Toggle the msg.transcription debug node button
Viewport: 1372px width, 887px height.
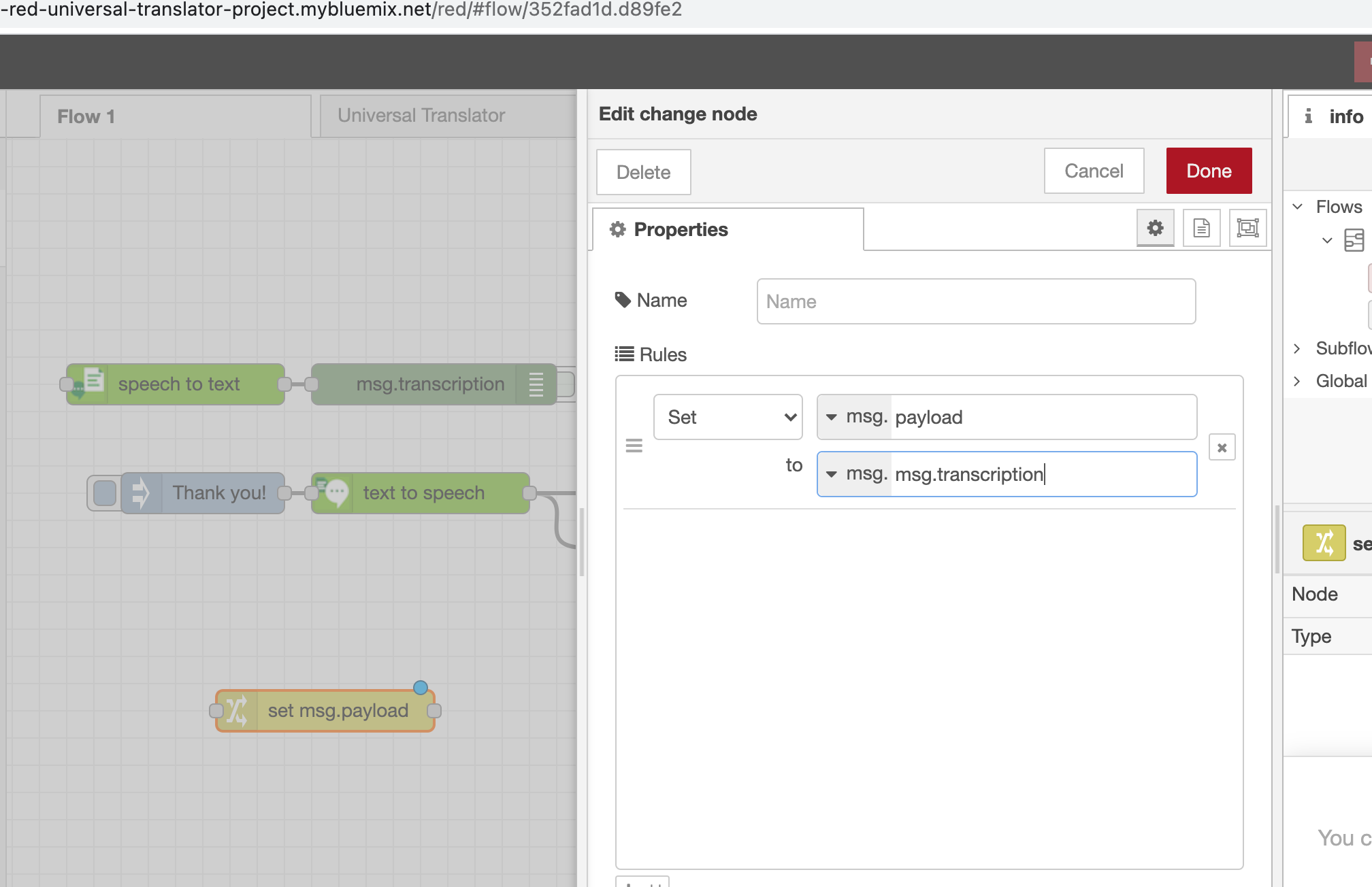pyautogui.click(x=566, y=384)
